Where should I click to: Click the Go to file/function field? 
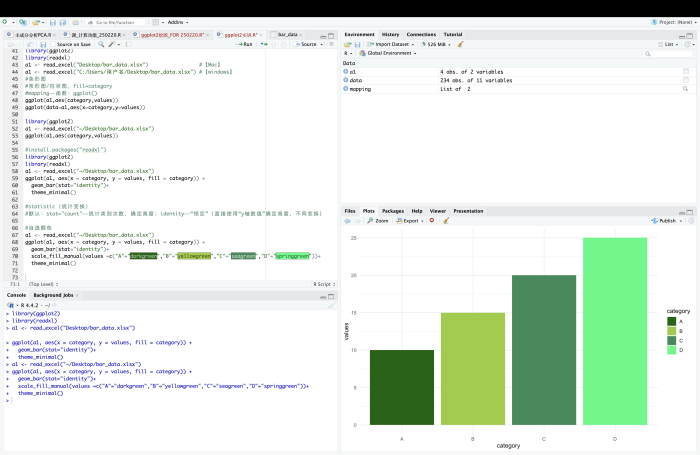pyautogui.click(x=115, y=20)
